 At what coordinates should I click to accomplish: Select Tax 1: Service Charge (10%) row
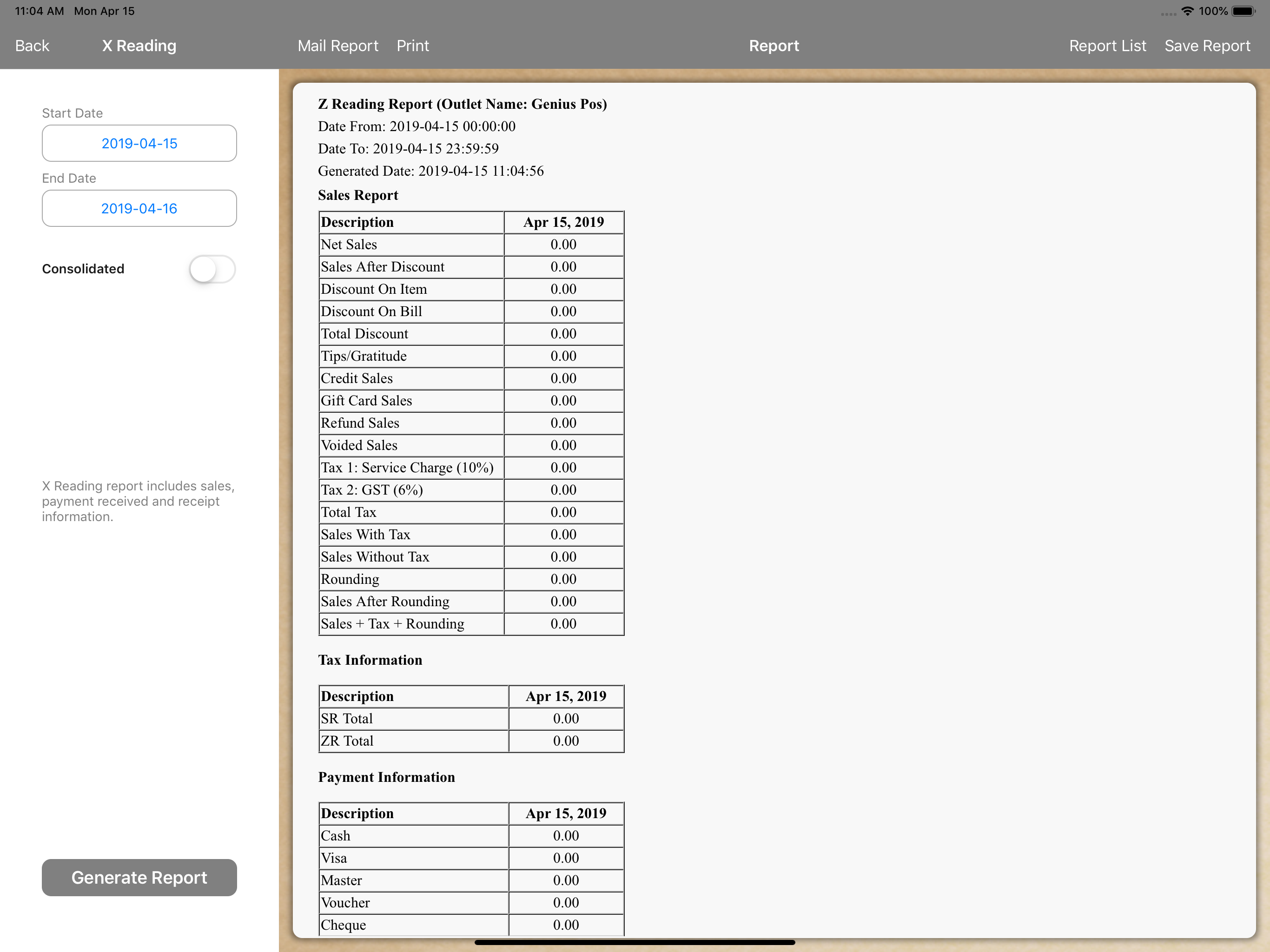[471, 468]
